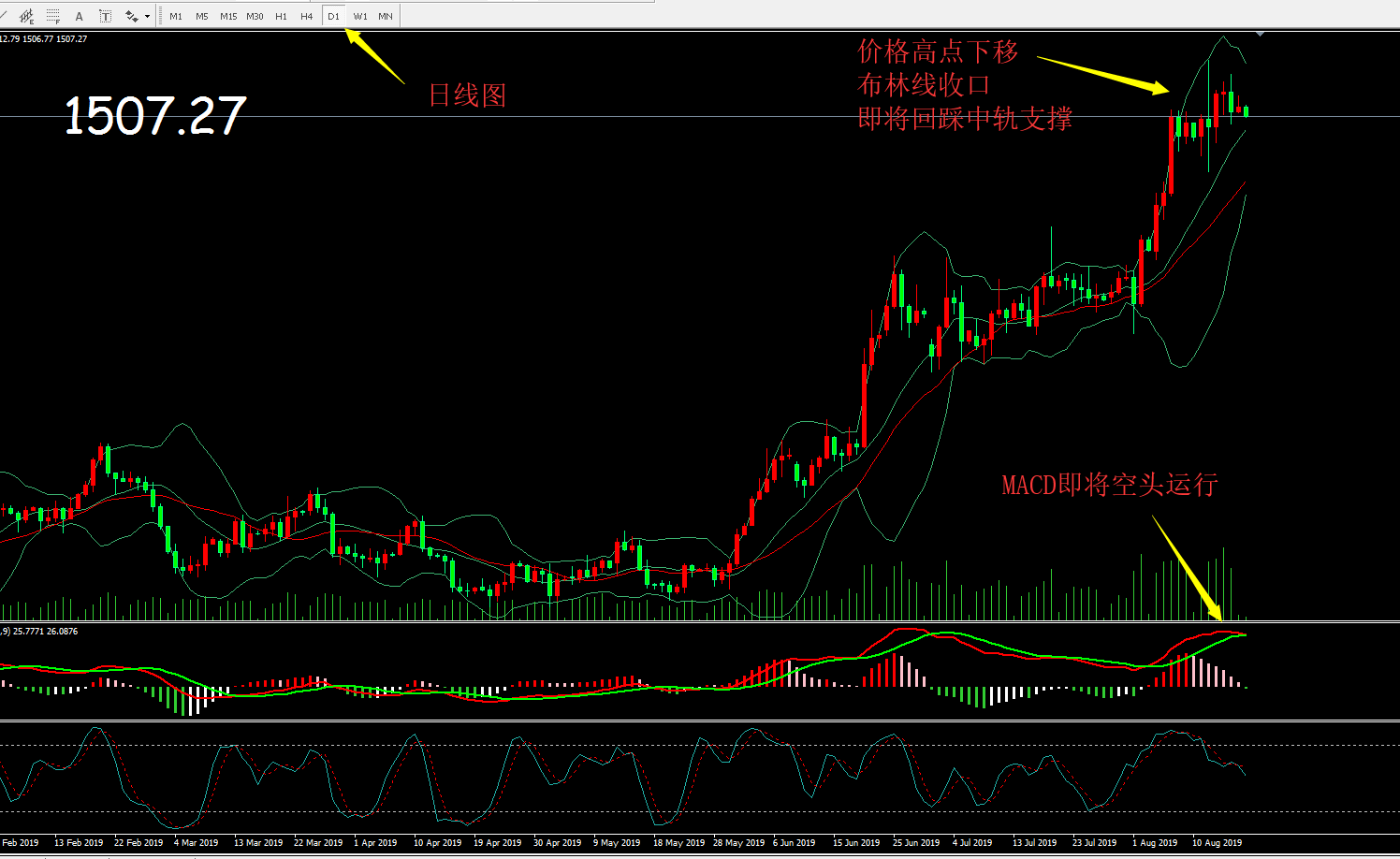This screenshot has height=859, width=1400.
Task: Click the 18 May 2019 date label
Action: pos(678,842)
